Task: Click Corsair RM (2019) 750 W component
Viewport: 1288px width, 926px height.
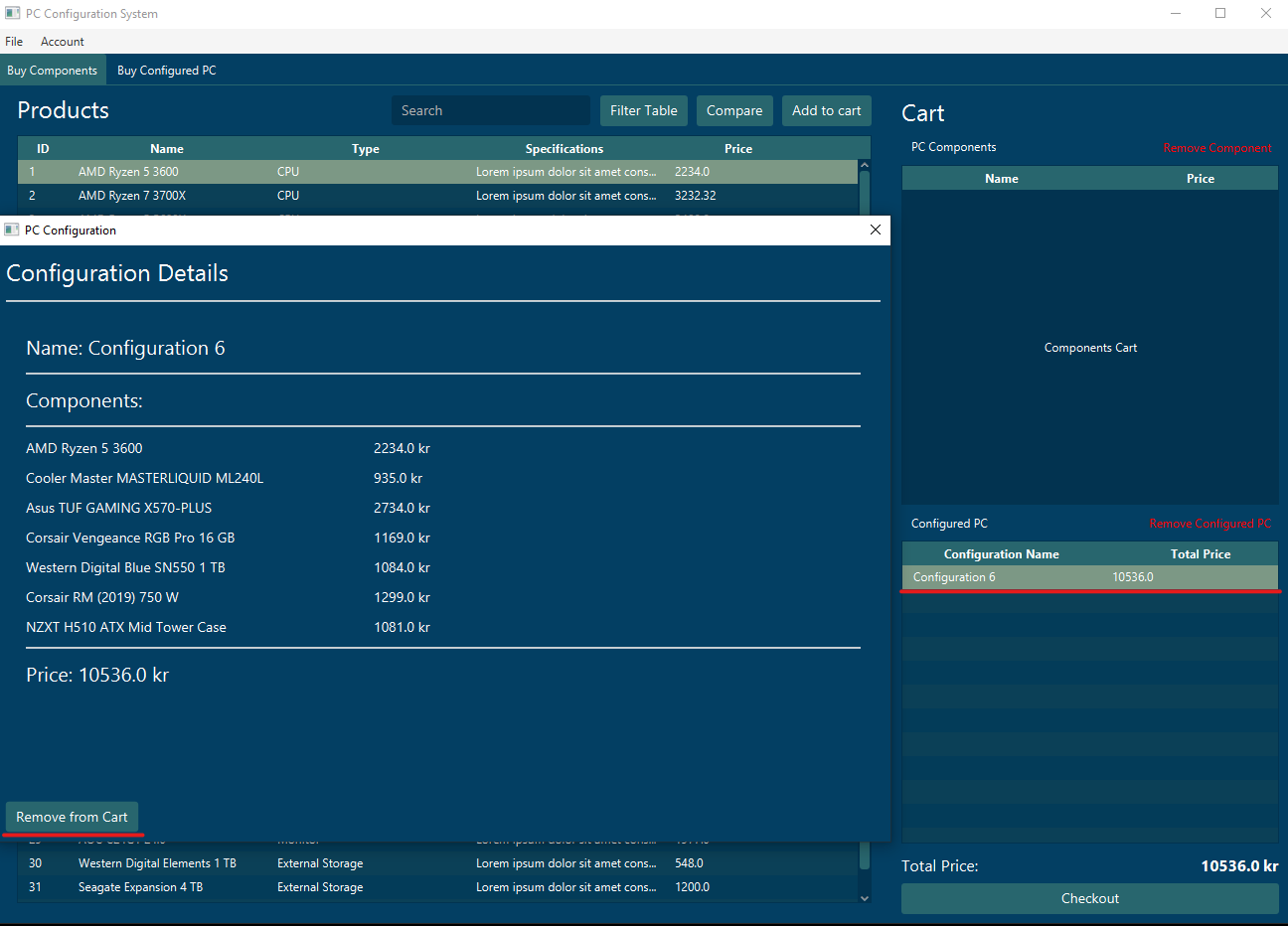Action: point(102,597)
